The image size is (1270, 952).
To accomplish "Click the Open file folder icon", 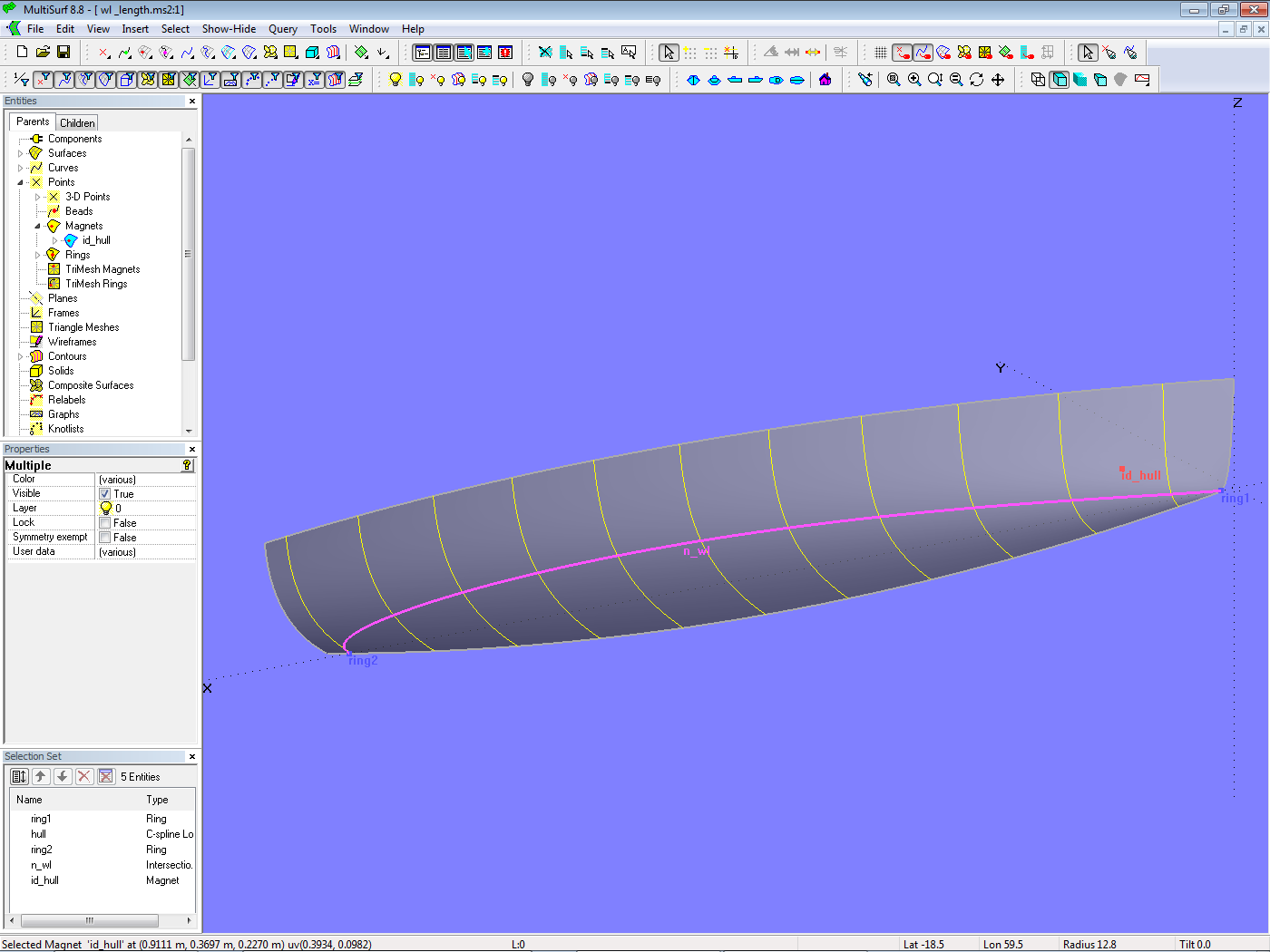I will pos(43,53).
